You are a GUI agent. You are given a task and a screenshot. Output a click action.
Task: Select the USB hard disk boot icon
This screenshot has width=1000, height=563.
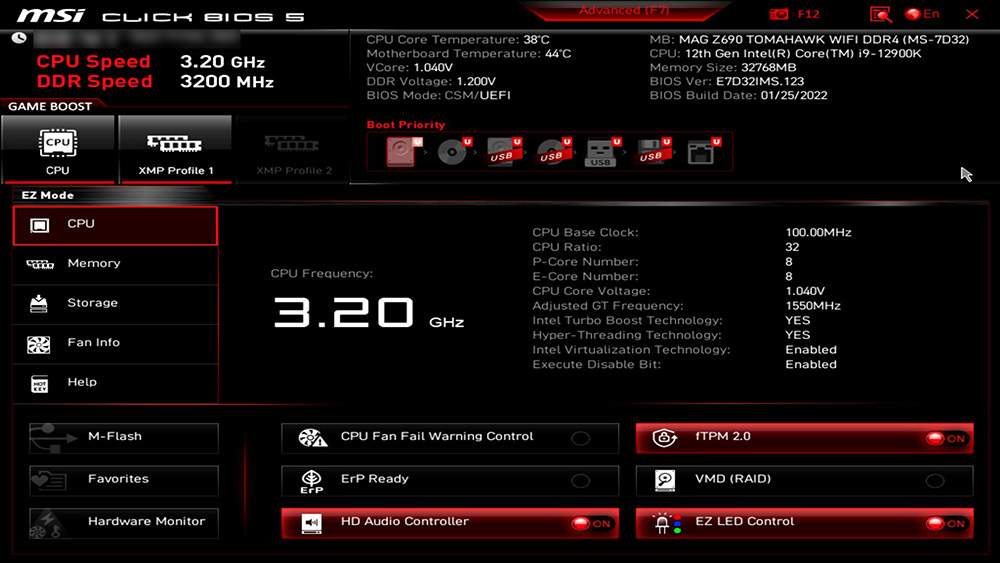[x=502, y=152]
